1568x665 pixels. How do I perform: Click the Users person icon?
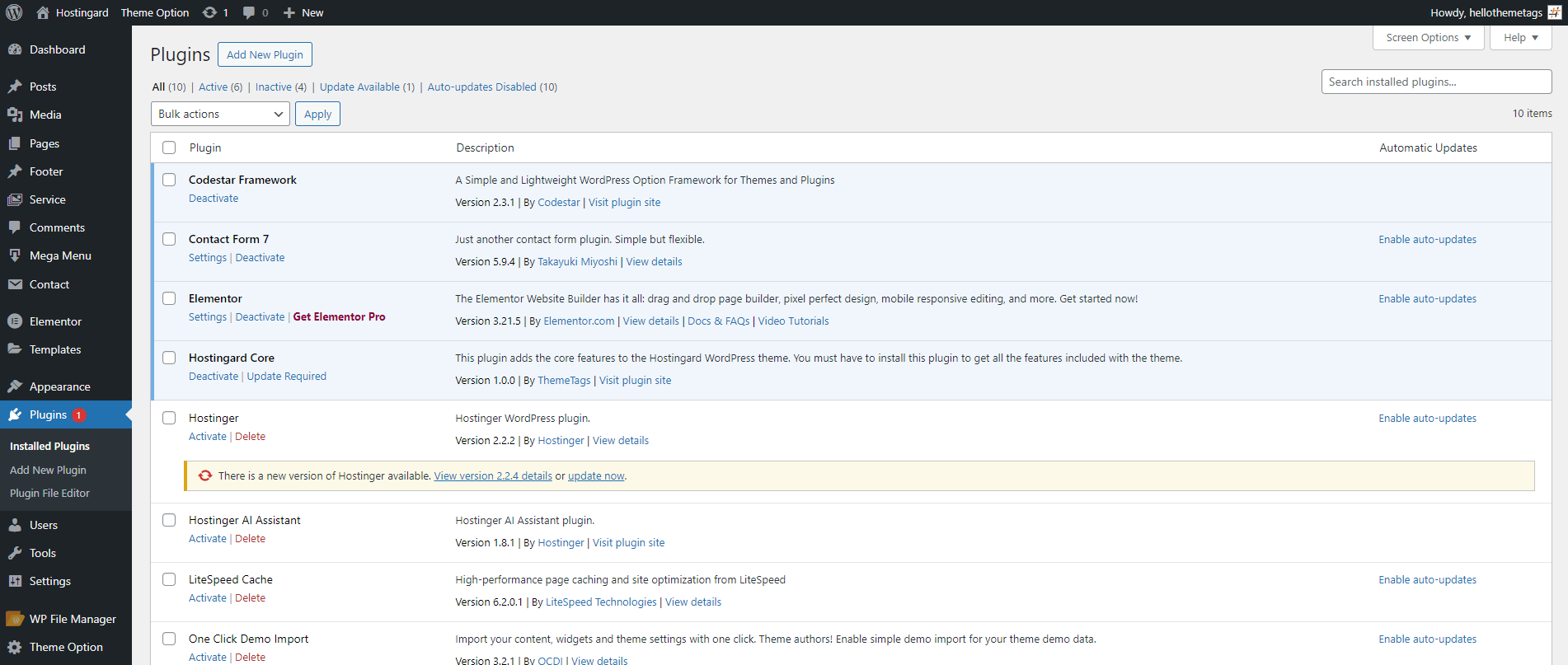[15, 525]
